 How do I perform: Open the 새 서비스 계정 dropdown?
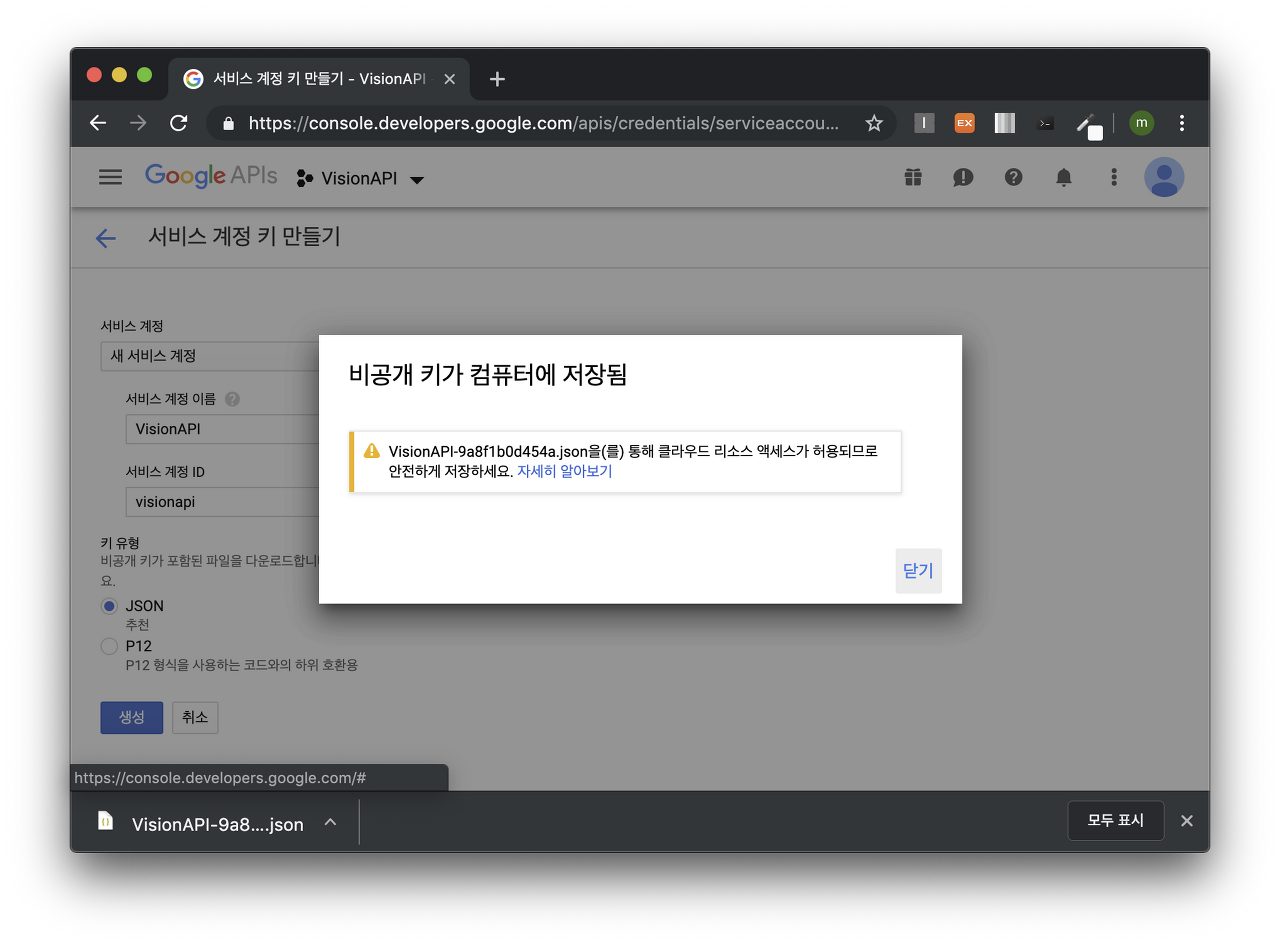coord(210,356)
